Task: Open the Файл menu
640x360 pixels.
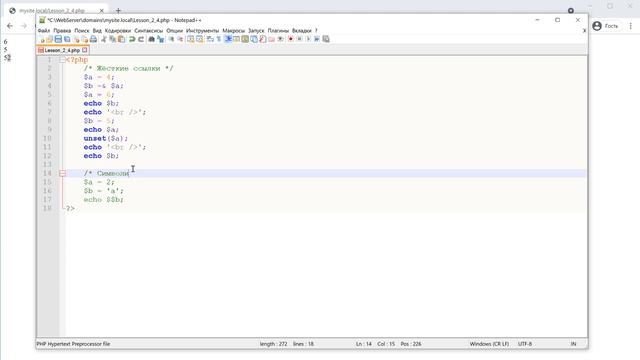Action: click(44, 31)
